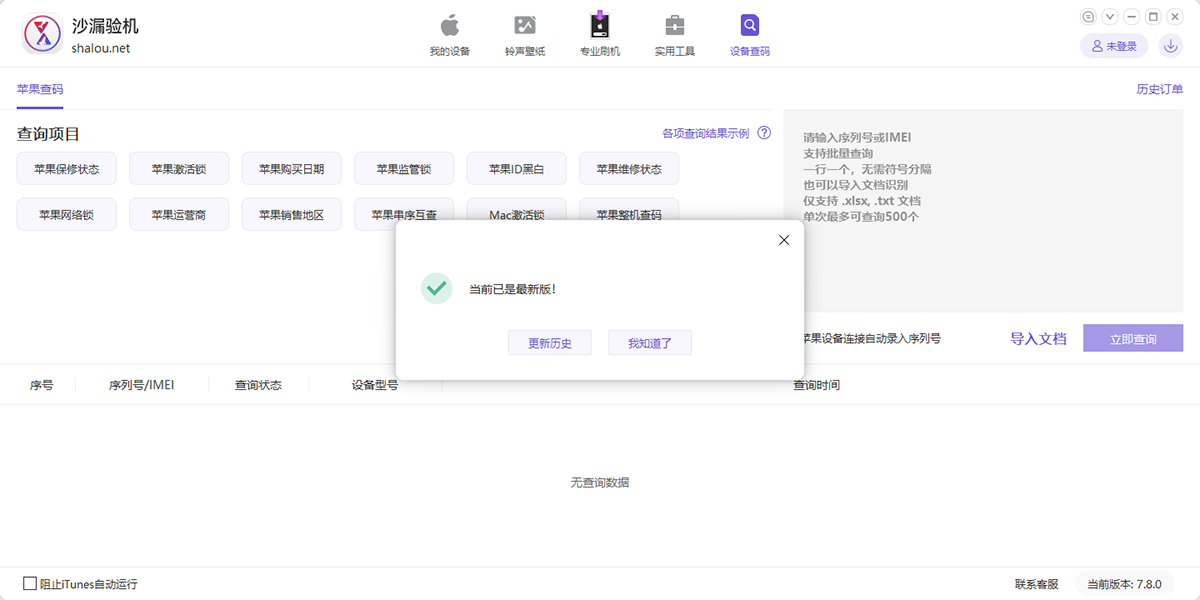Select 苹果监管锁 query item
The height and width of the screenshot is (600, 1200).
tap(404, 169)
